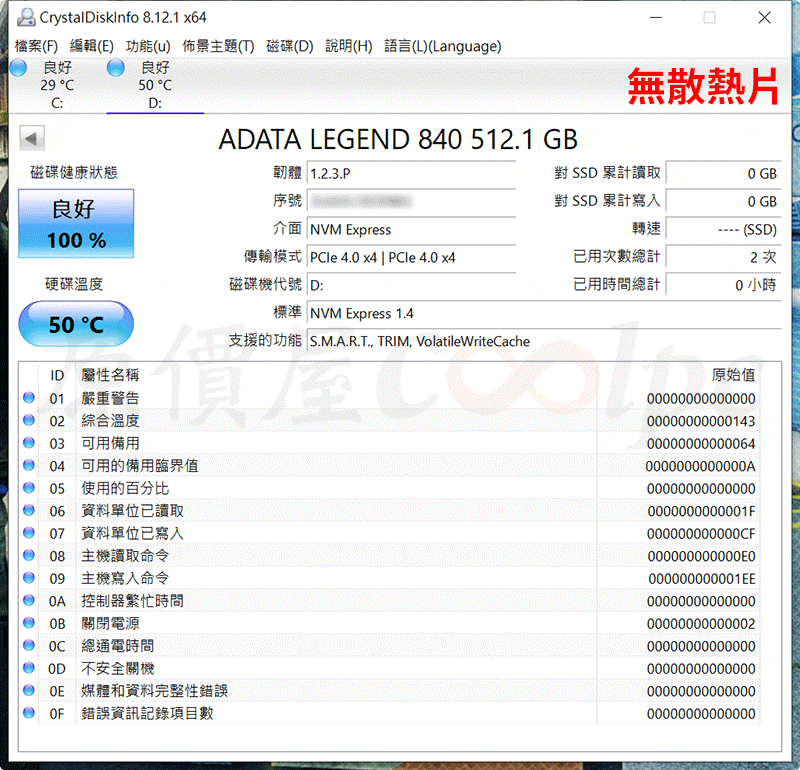The height and width of the screenshot is (770, 800).
Task: Click the transfer mode field PCIe 4.0 x4
Action: [x=411, y=257]
